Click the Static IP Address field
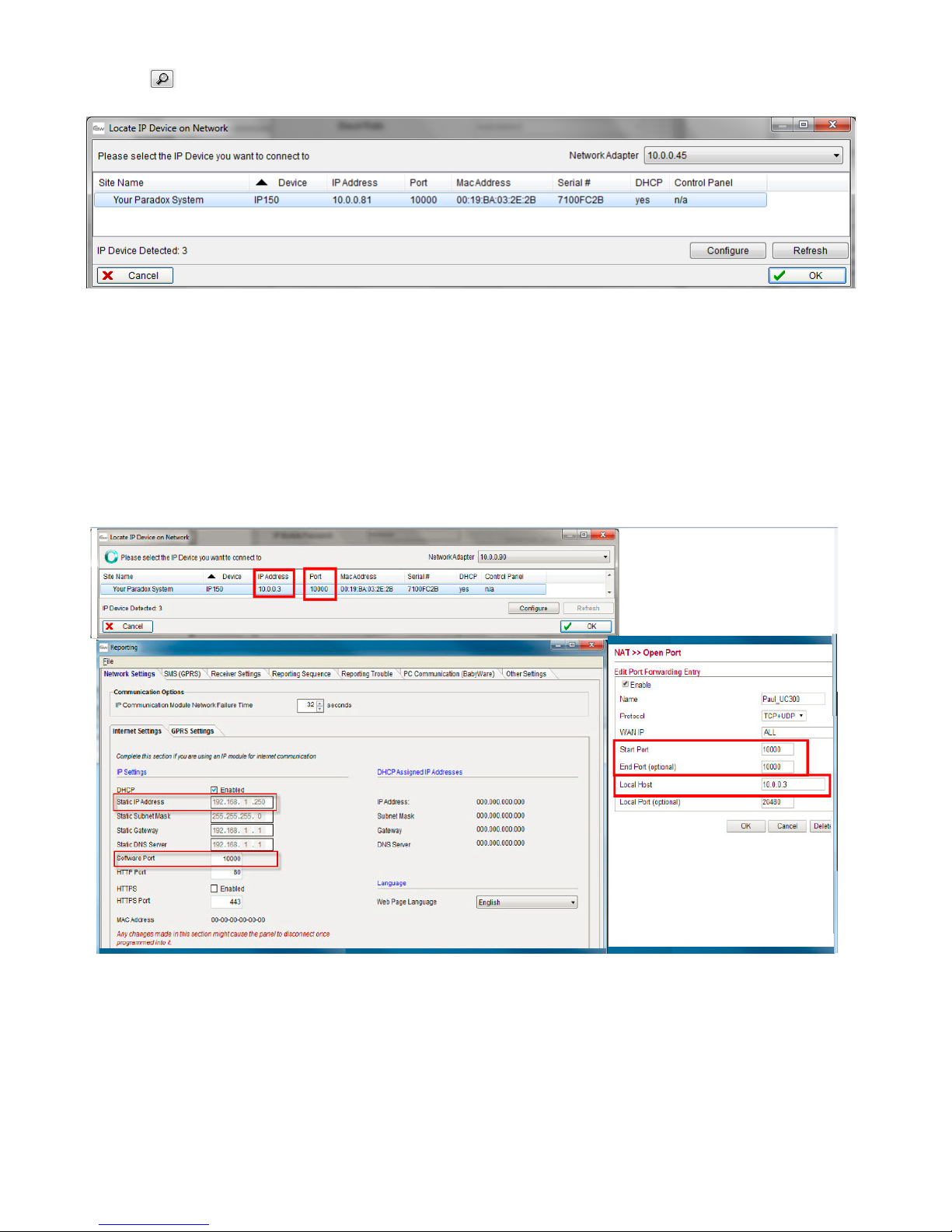 (x=242, y=802)
